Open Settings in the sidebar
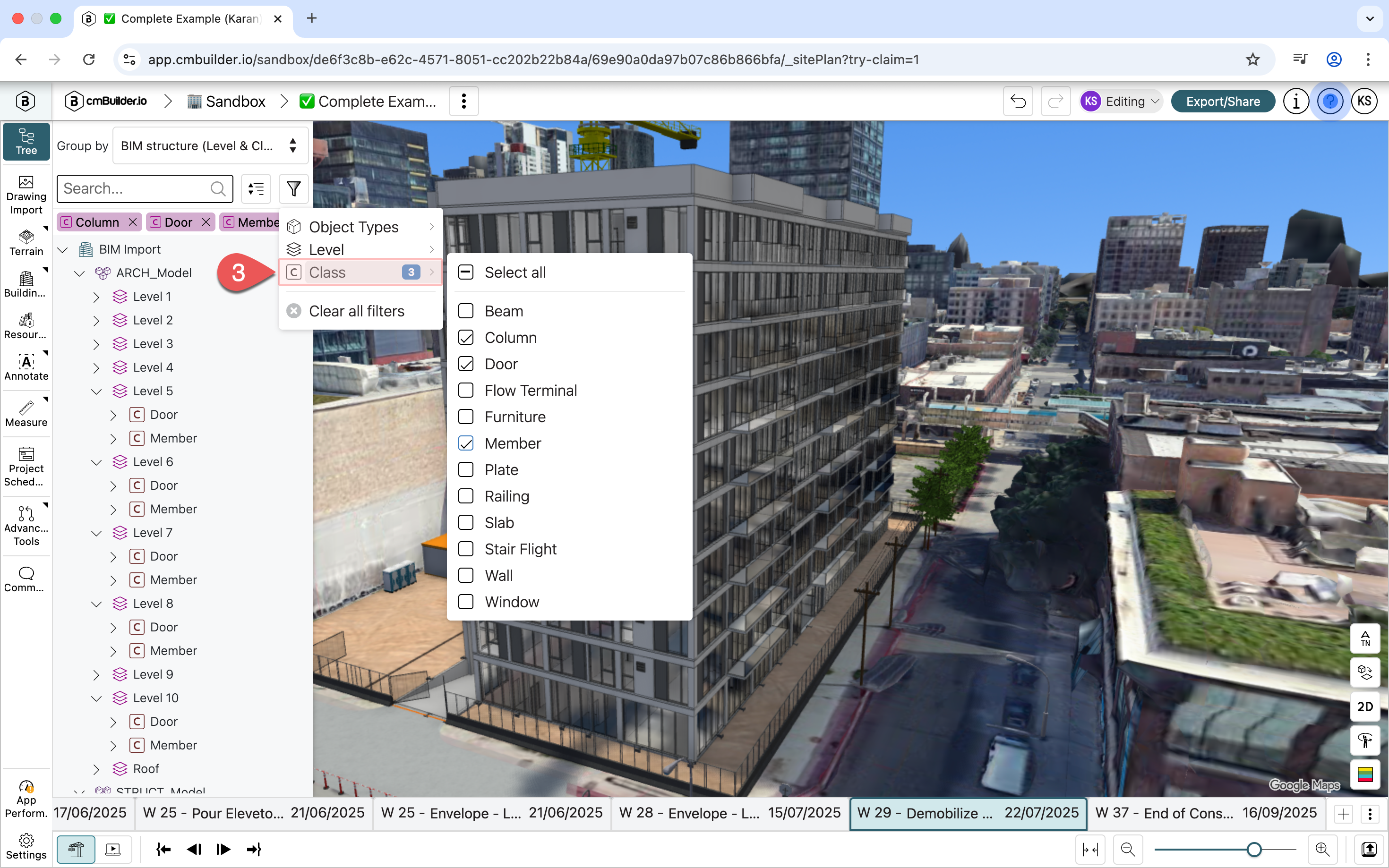 [x=26, y=847]
